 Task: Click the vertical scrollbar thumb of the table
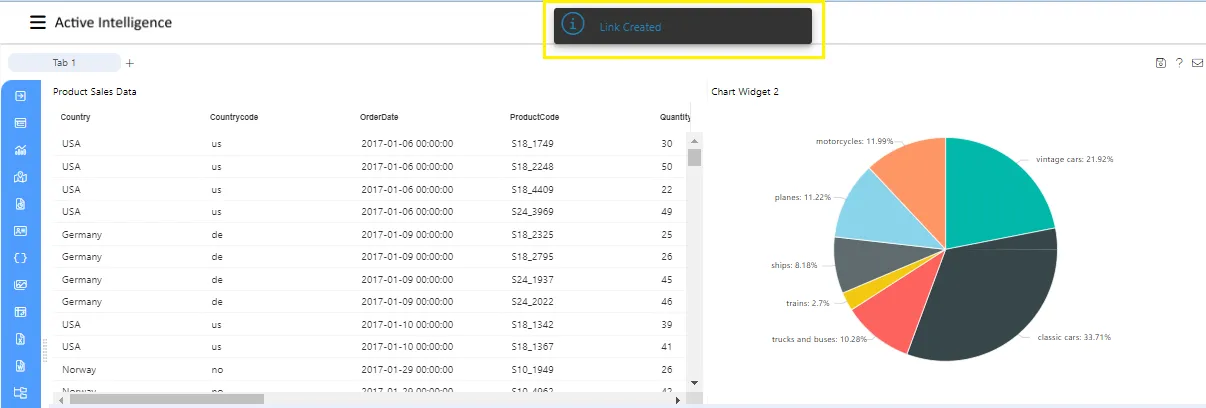point(695,157)
